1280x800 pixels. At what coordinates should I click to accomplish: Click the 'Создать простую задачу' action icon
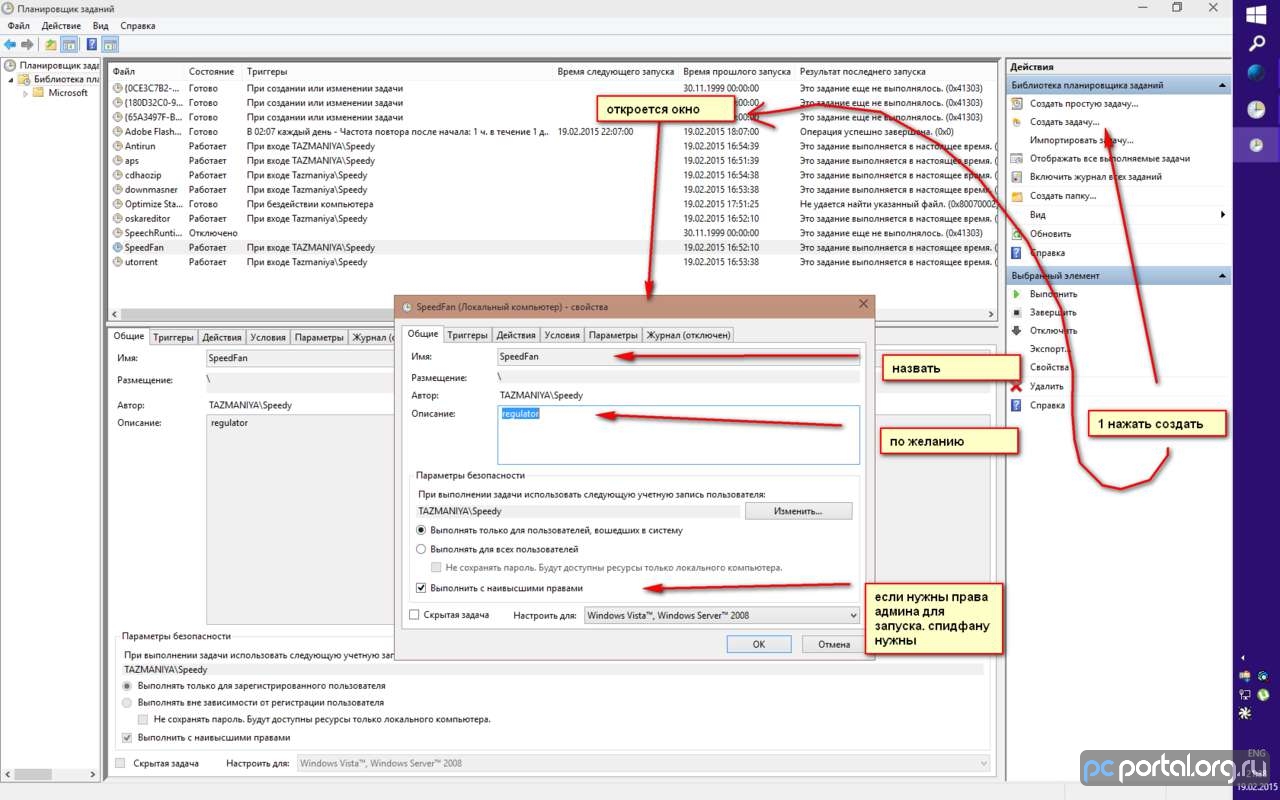pyautogui.click(x=1017, y=104)
